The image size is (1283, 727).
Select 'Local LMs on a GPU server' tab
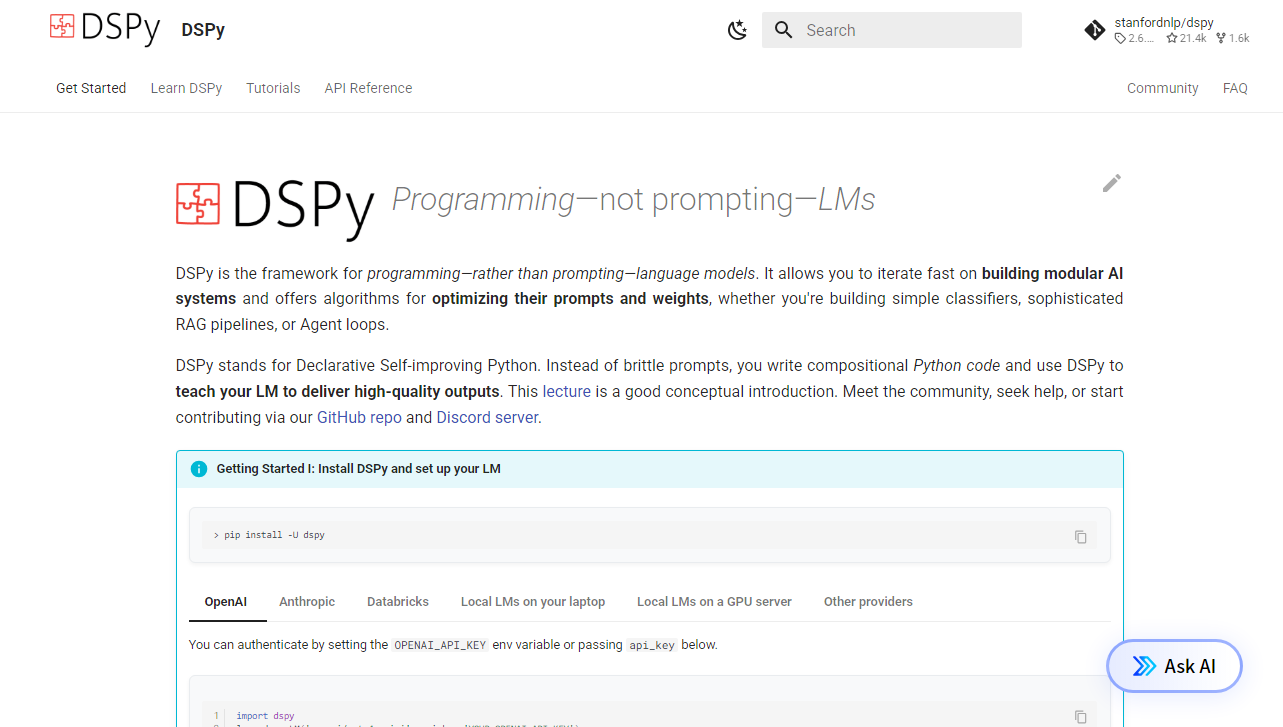tap(714, 602)
